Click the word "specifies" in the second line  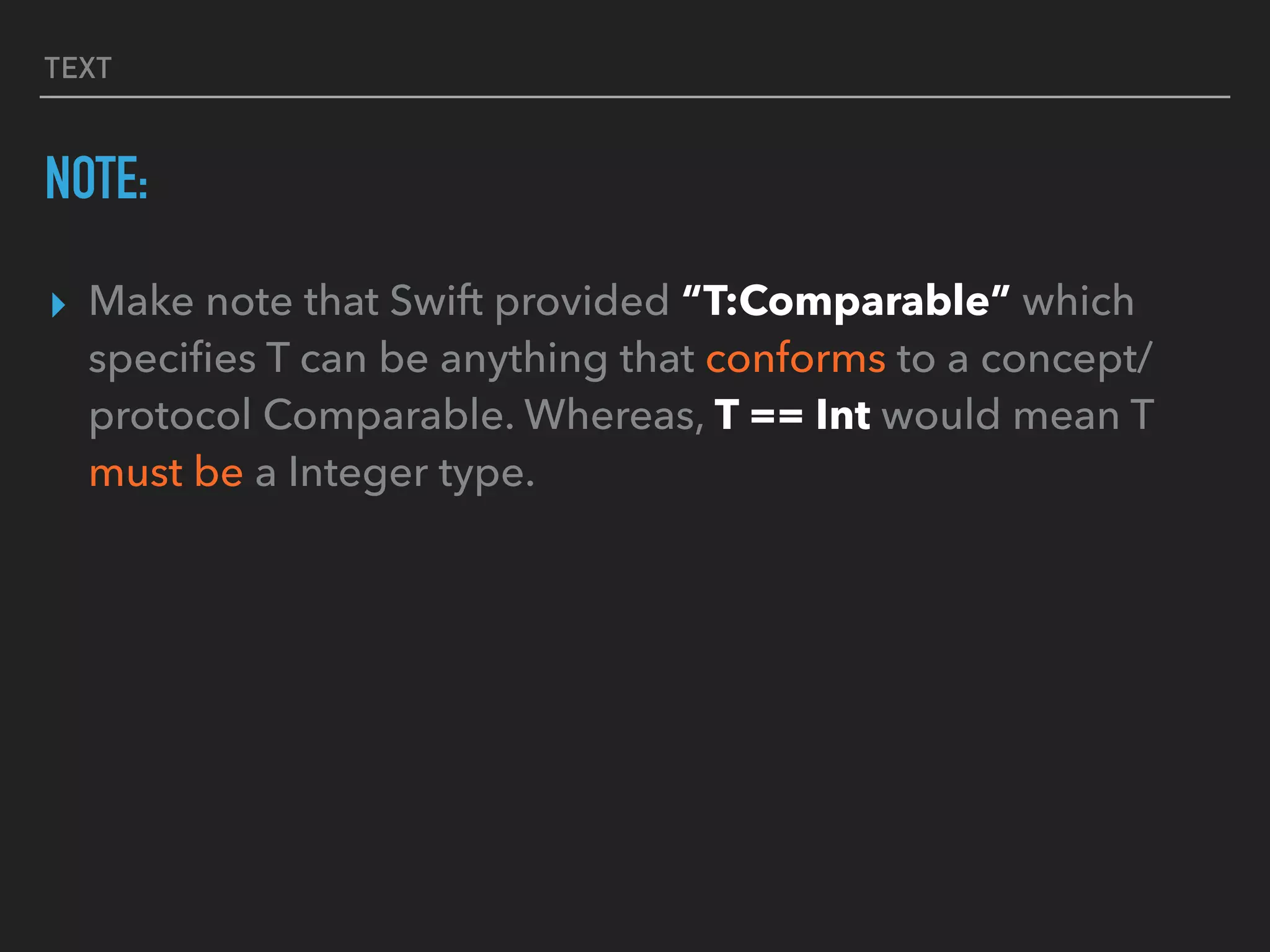(x=172, y=360)
